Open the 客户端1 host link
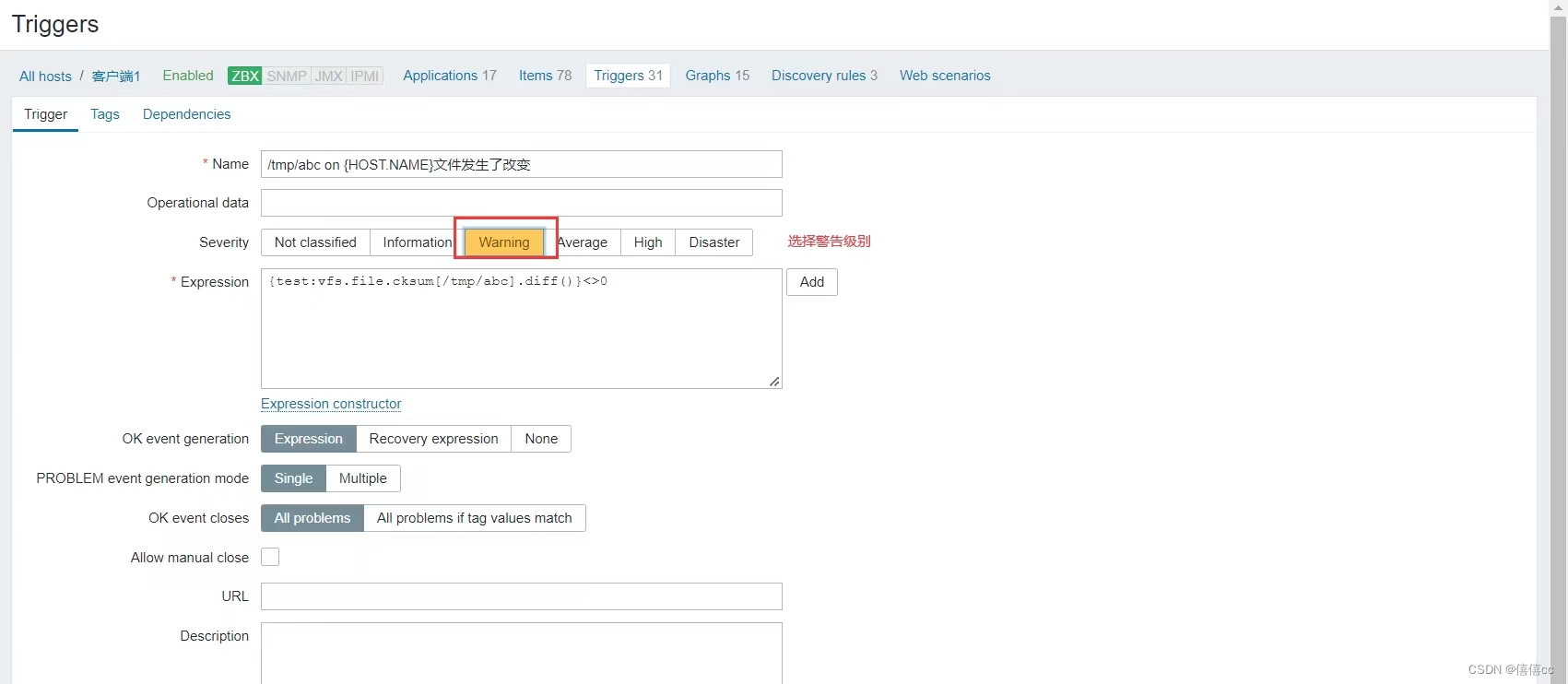Viewport: 1568px width, 684px height. coord(116,76)
